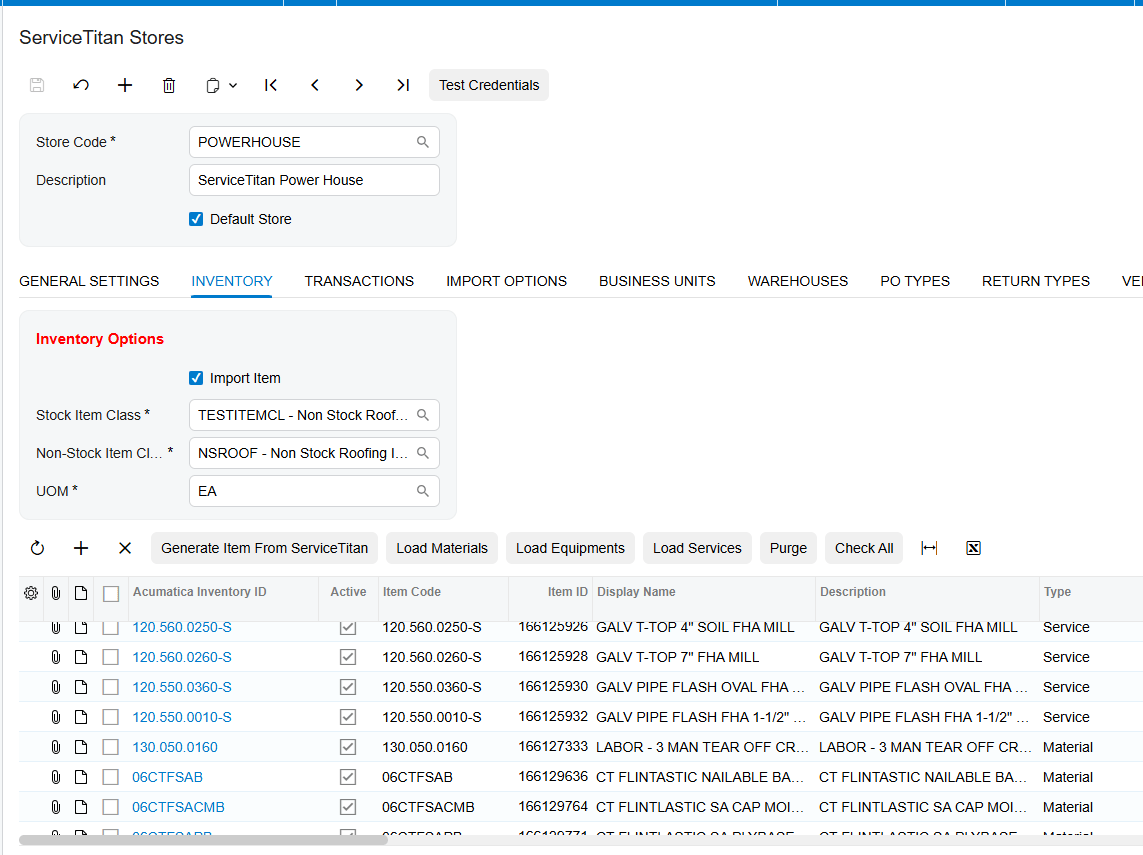Toggle Active checkbox for 06CTFSAB
Image resolution: width=1143 pixels, height=855 pixels.
pos(348,777)
